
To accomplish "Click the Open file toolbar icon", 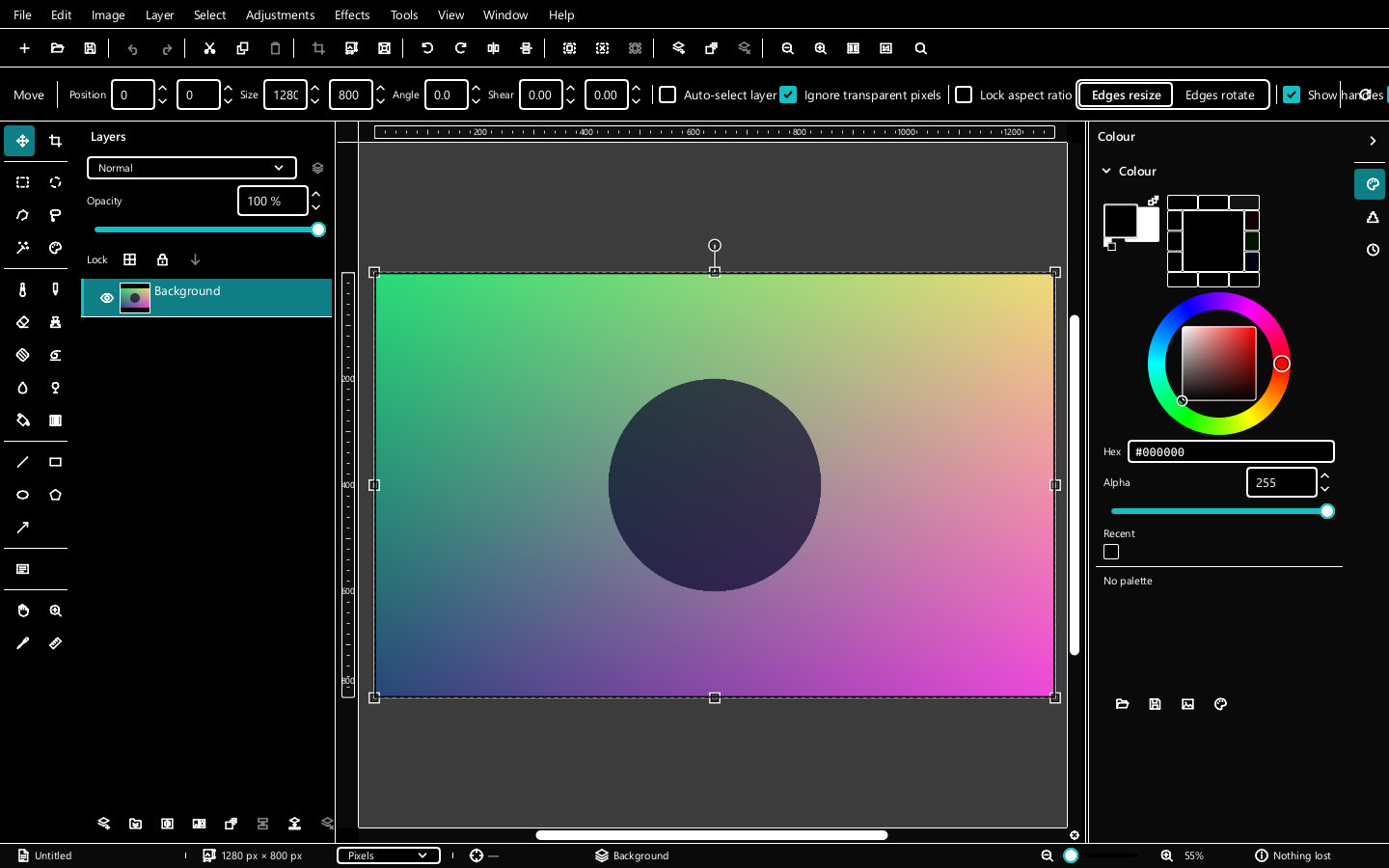I will pyautogui.click(x=57, y=48).
